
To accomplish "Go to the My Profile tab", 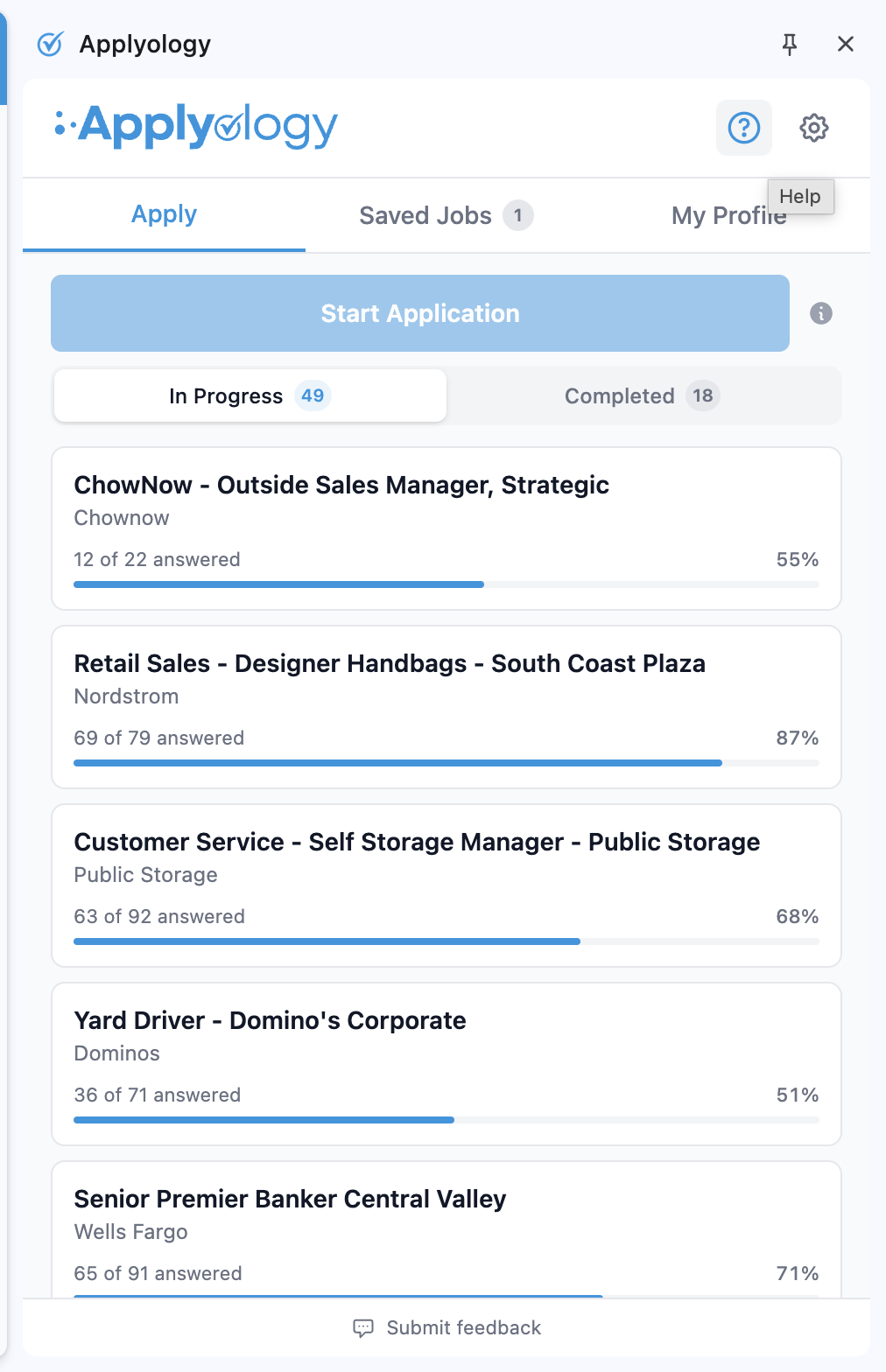I will click(728, 215).
